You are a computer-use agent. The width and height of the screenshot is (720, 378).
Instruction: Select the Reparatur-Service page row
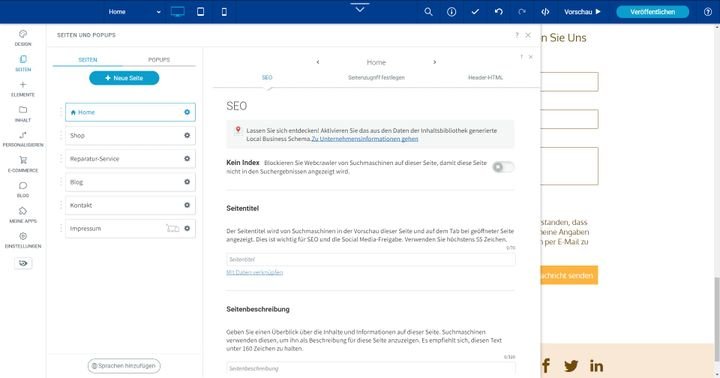[x=130, y=158]
